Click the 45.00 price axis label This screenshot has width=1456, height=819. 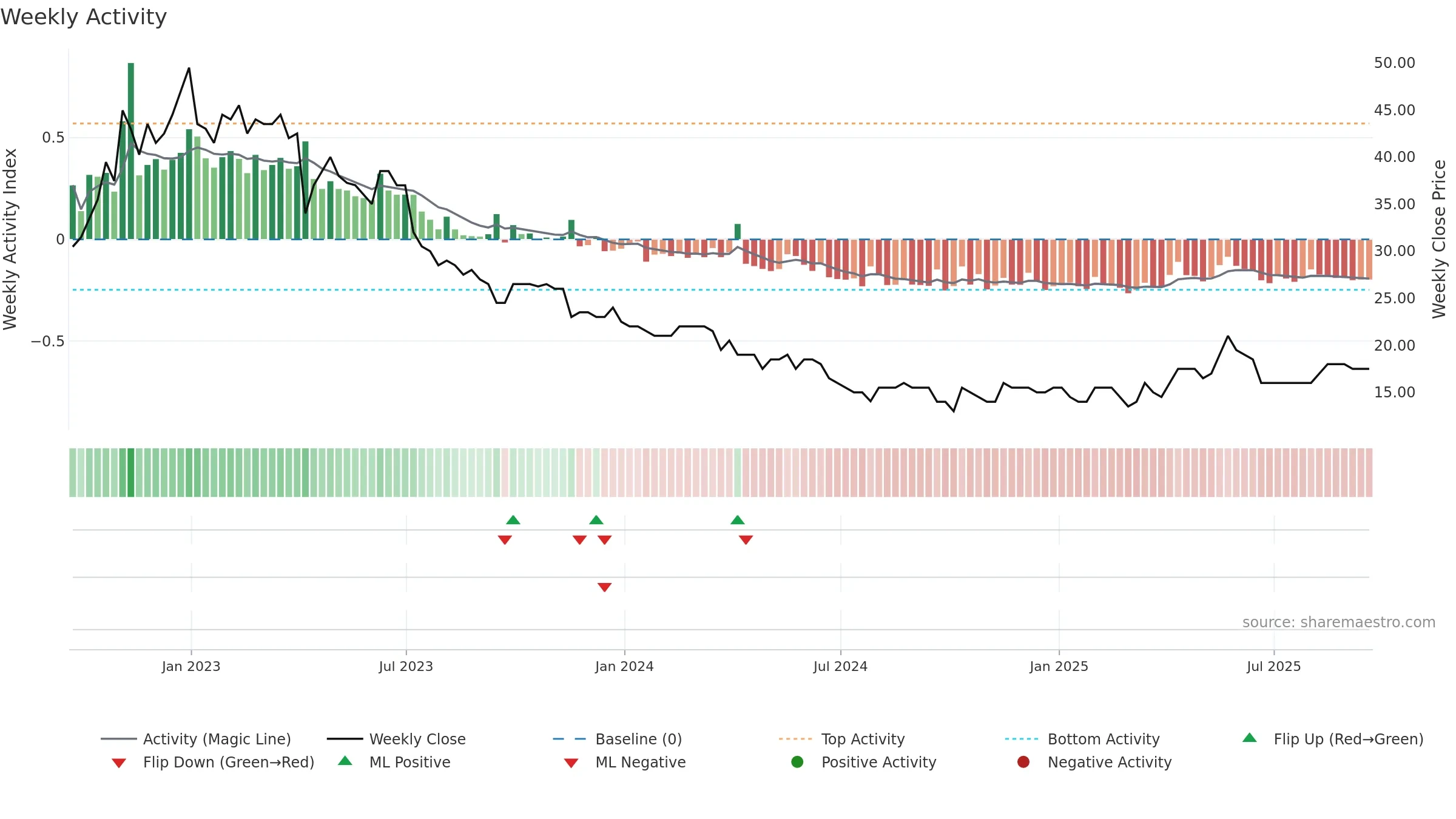1395,110
